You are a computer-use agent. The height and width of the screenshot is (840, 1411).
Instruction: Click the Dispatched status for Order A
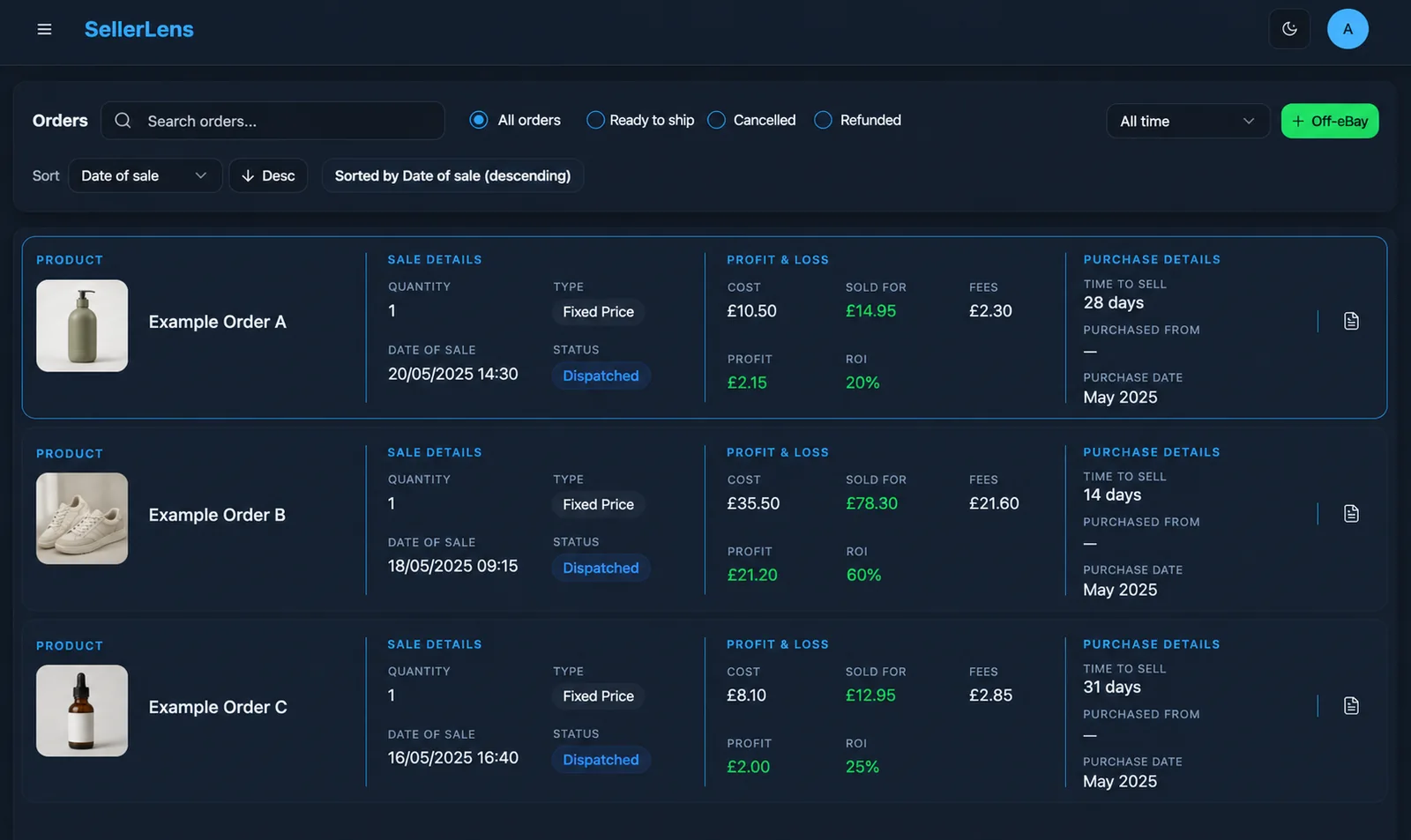click(601, 375)
